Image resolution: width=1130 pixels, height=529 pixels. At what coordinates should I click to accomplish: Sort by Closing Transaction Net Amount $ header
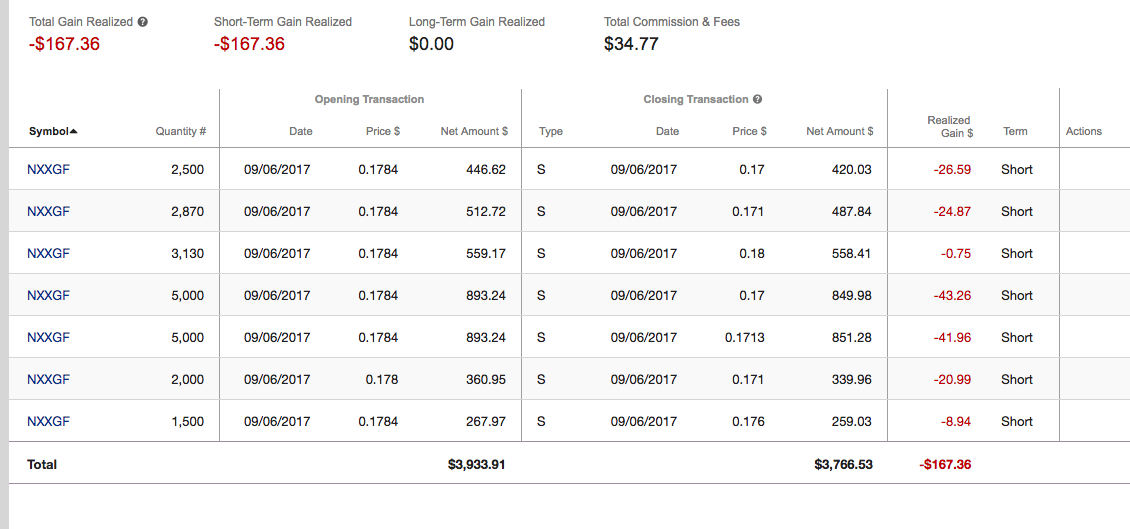click(839, 132)
